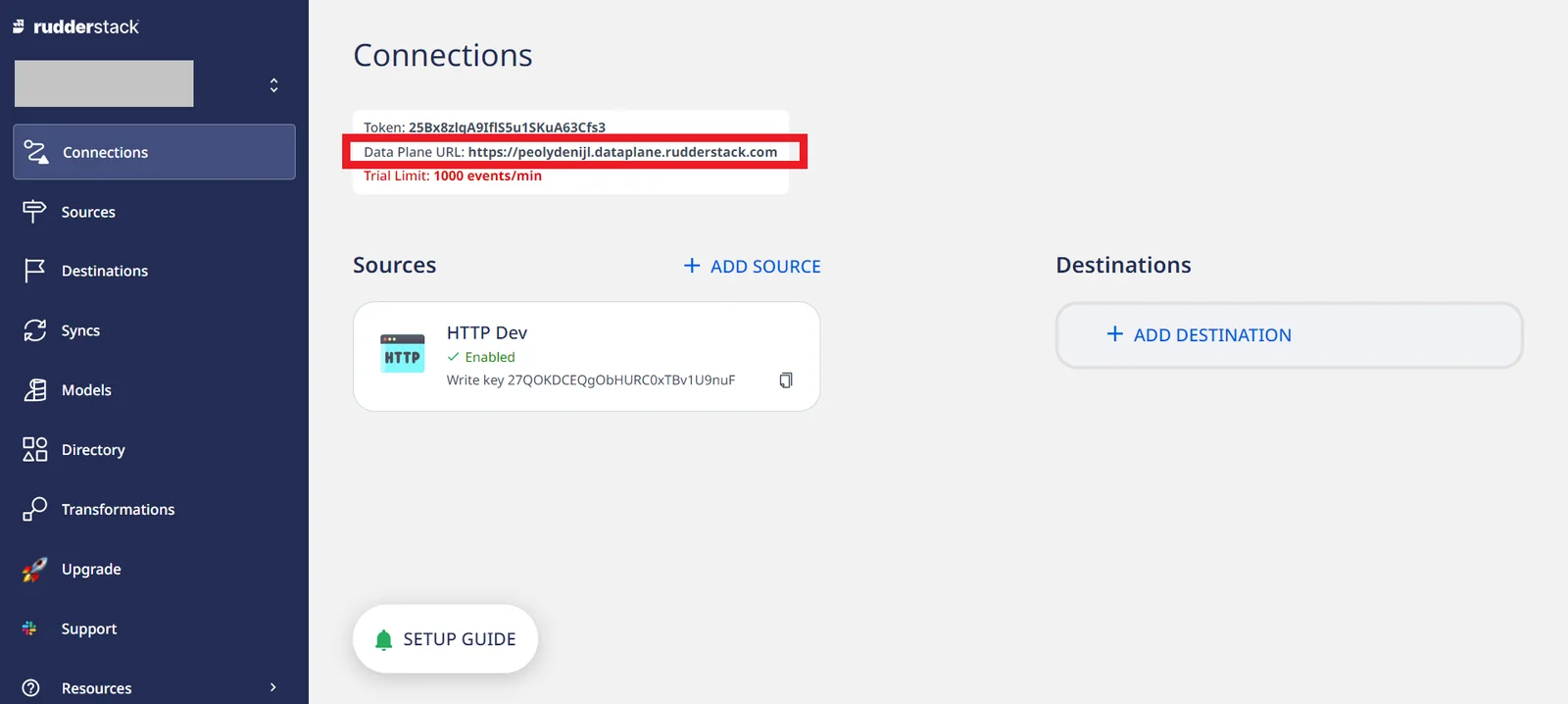Open the Models section
Image resolution: width=1568 pixels, height=704 pixels.
(x=86, y=390)
